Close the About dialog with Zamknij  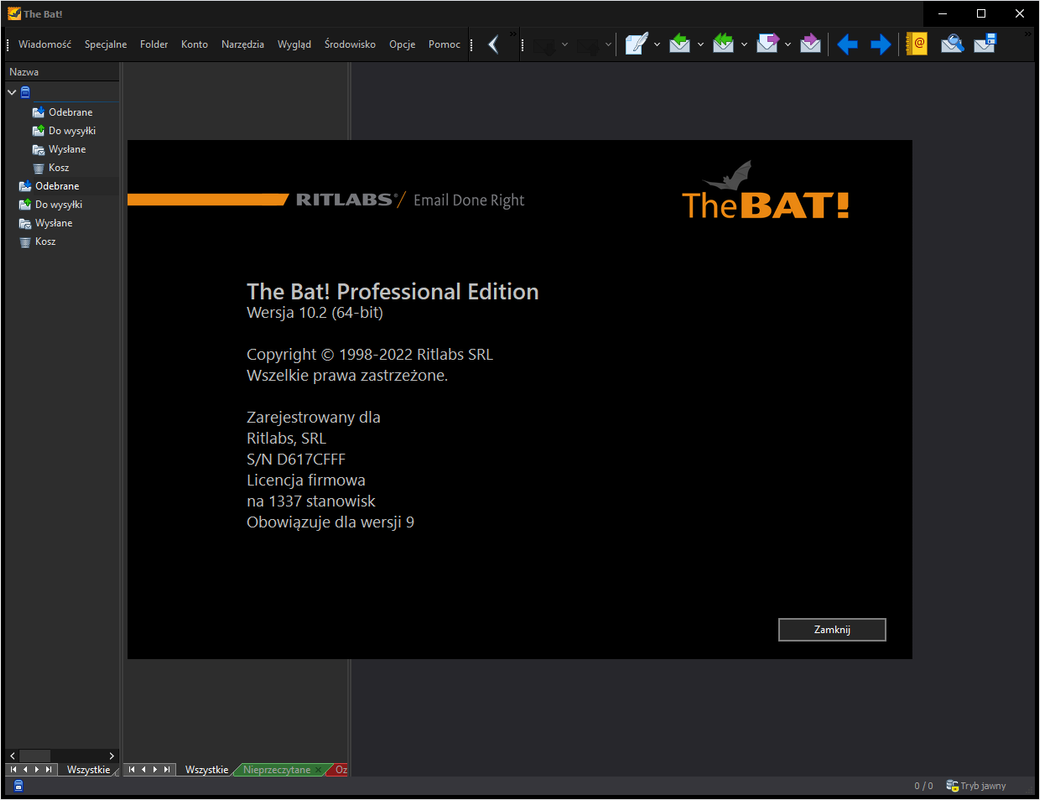pos(832,630)
